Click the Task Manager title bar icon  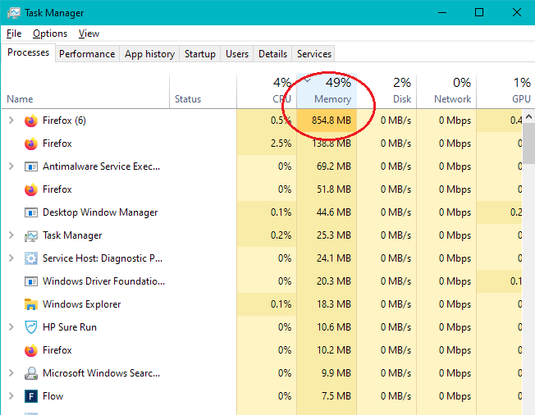tap(14, 13)
